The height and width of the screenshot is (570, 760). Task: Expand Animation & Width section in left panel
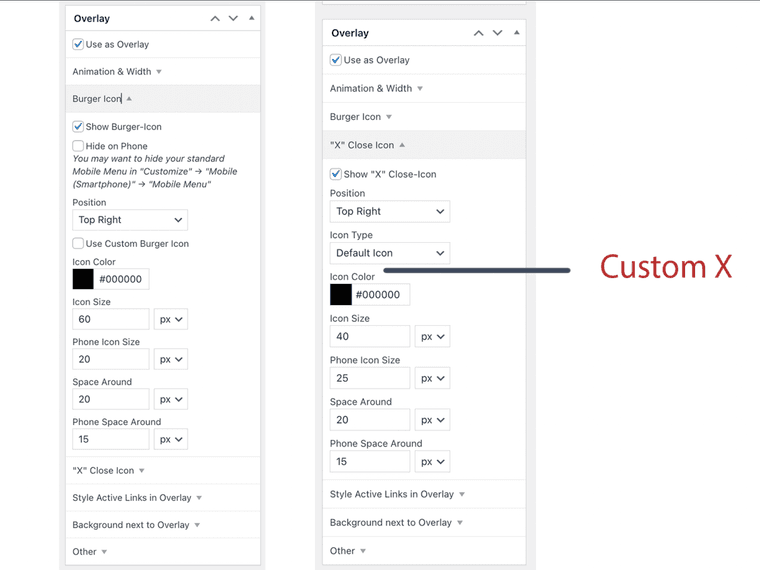117,72
